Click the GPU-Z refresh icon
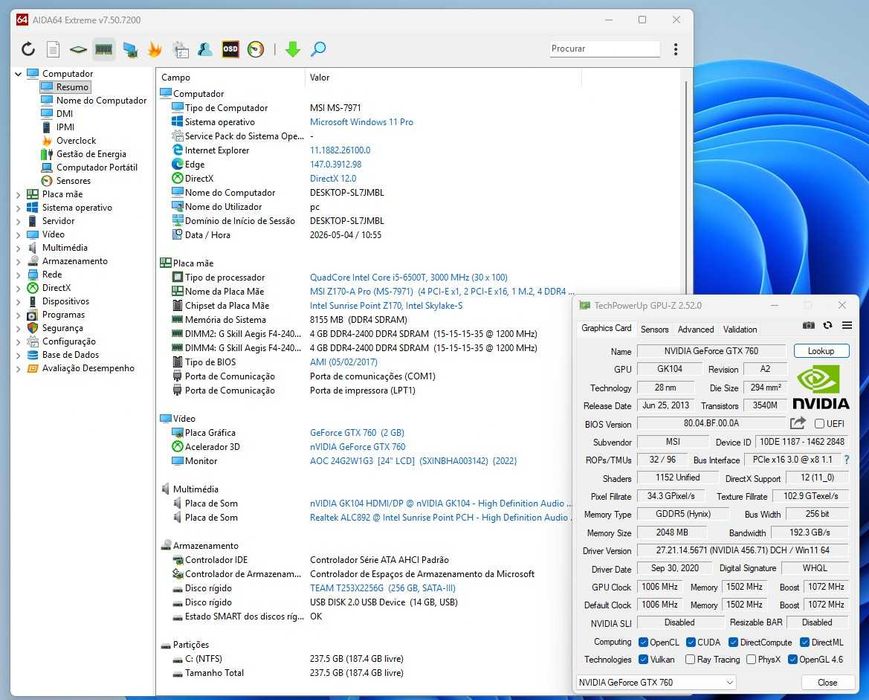Viewport: 869px width, 700px height. tap(827, 325)
